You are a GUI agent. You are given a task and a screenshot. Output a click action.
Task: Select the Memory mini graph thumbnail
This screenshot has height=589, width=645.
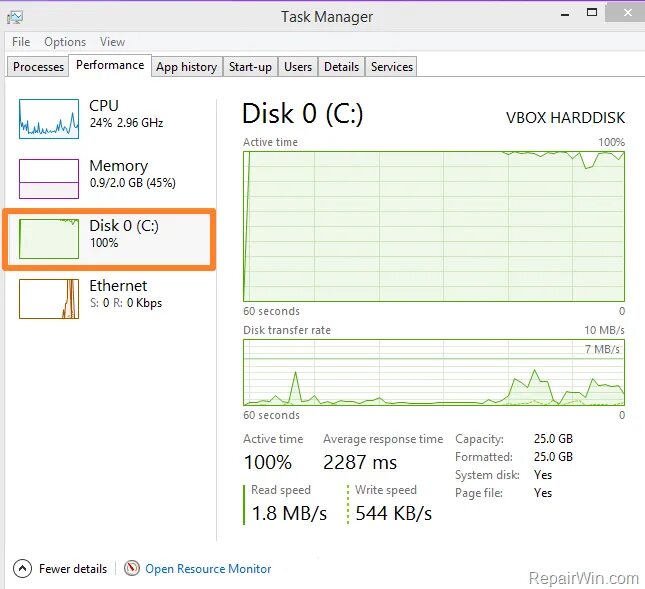point(48,178)
